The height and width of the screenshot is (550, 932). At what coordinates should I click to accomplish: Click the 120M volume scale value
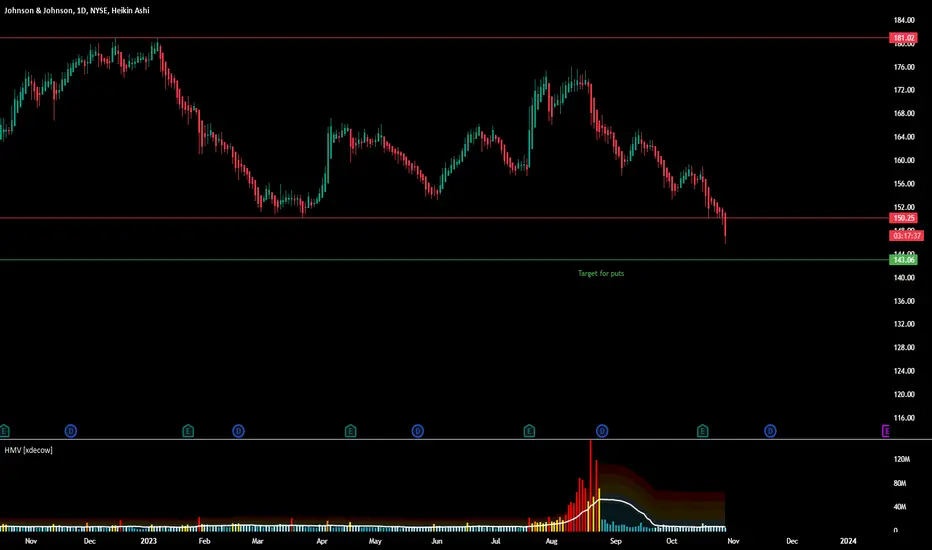(x=901, y=460)
